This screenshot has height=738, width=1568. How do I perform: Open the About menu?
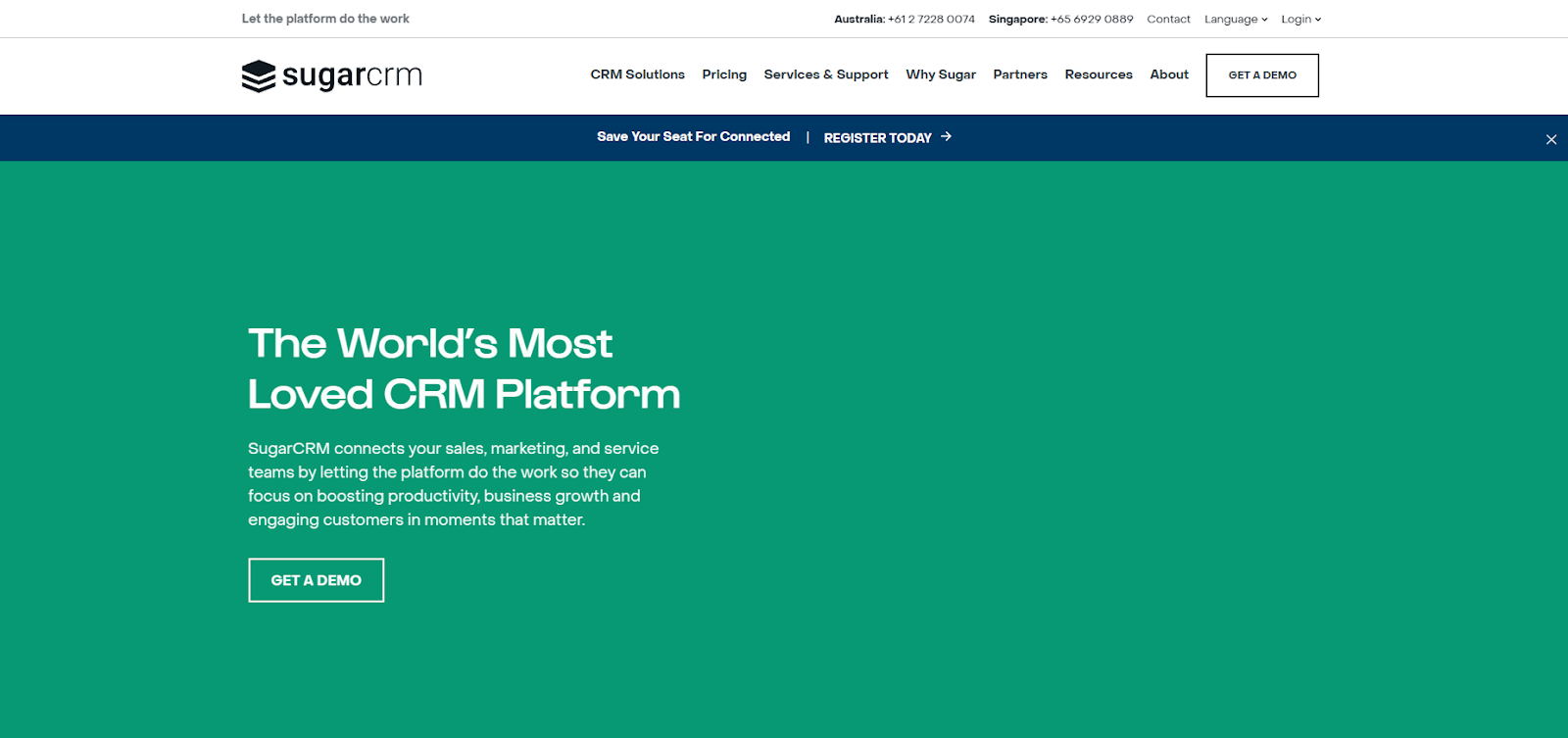(x=1169, y=74)
